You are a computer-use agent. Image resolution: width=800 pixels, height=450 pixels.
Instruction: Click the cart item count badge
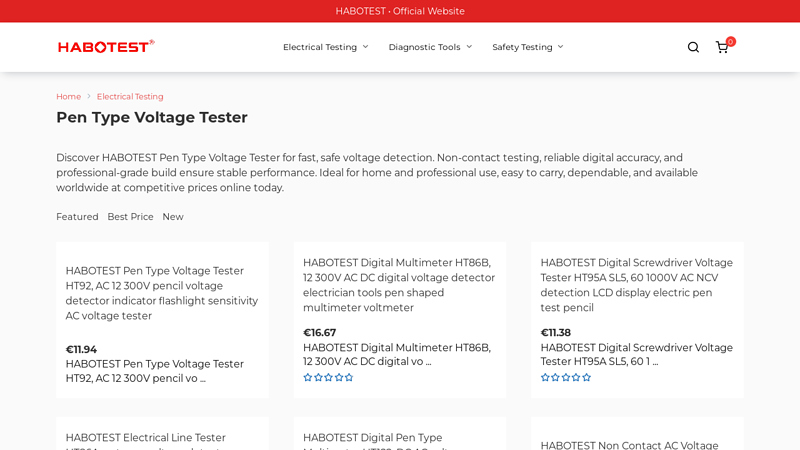(x=731, y=42)
